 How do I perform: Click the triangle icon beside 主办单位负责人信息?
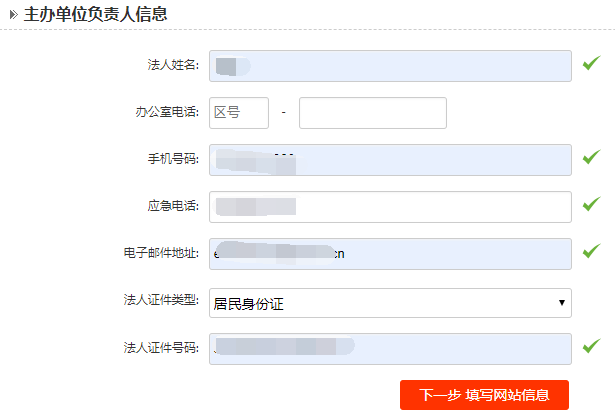[x=13, y=15]
